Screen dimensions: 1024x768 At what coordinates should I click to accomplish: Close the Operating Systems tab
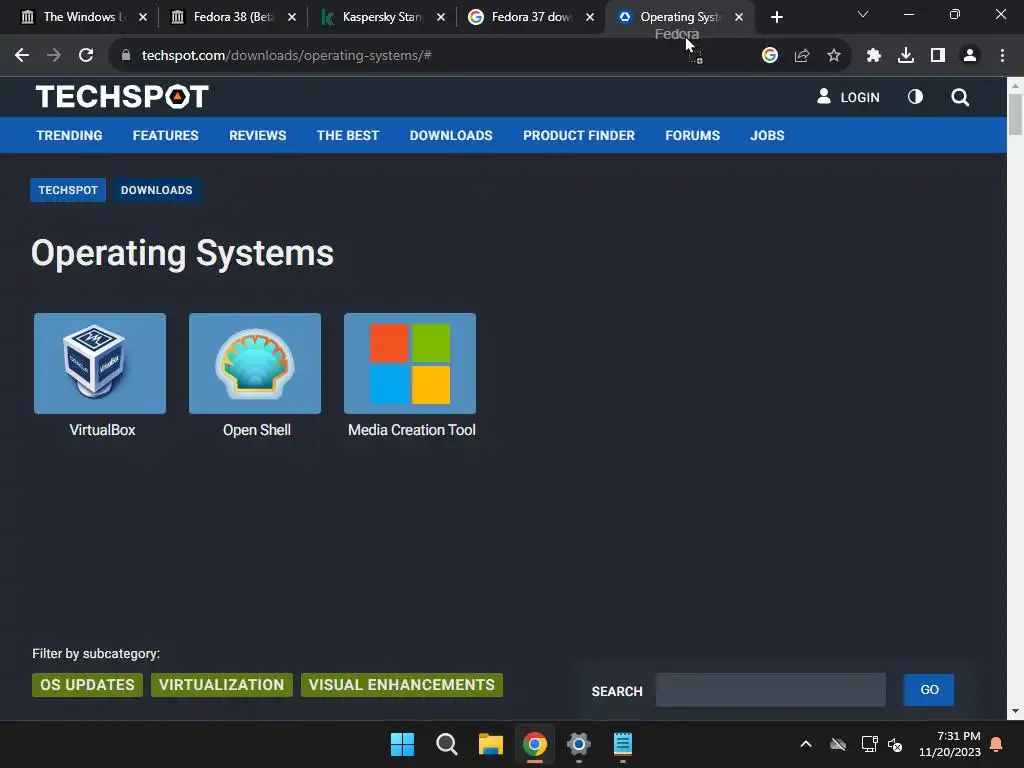pyautogui.click(x=739, y=17)
